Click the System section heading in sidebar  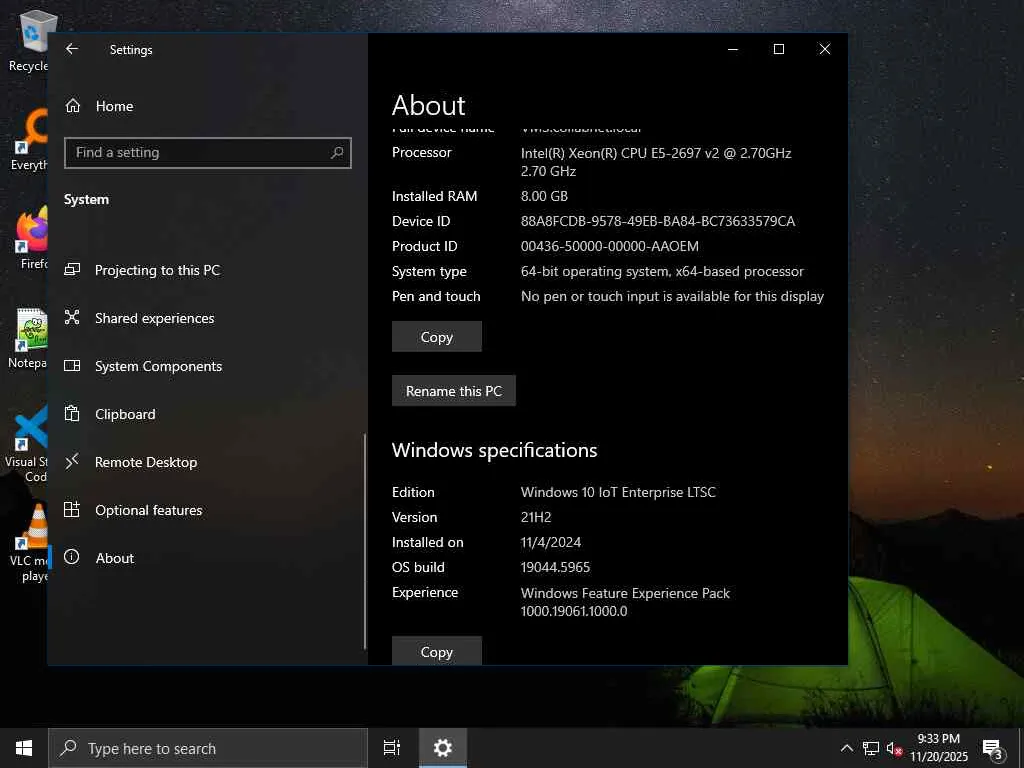(x=86, y=200)
